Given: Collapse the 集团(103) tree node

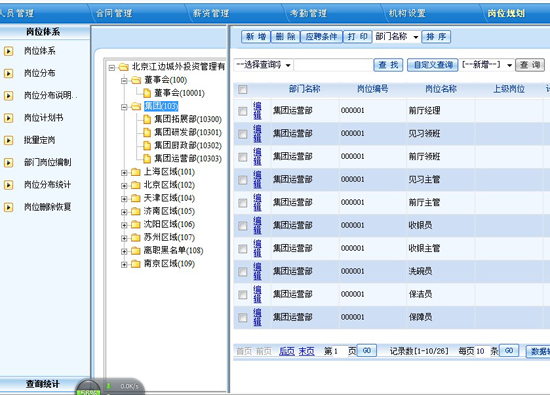Looking at the screenshot, I should coord(124,107).
